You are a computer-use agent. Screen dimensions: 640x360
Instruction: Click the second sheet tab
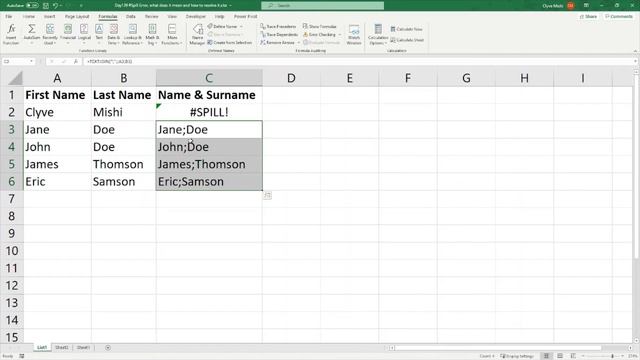(62, 348)
